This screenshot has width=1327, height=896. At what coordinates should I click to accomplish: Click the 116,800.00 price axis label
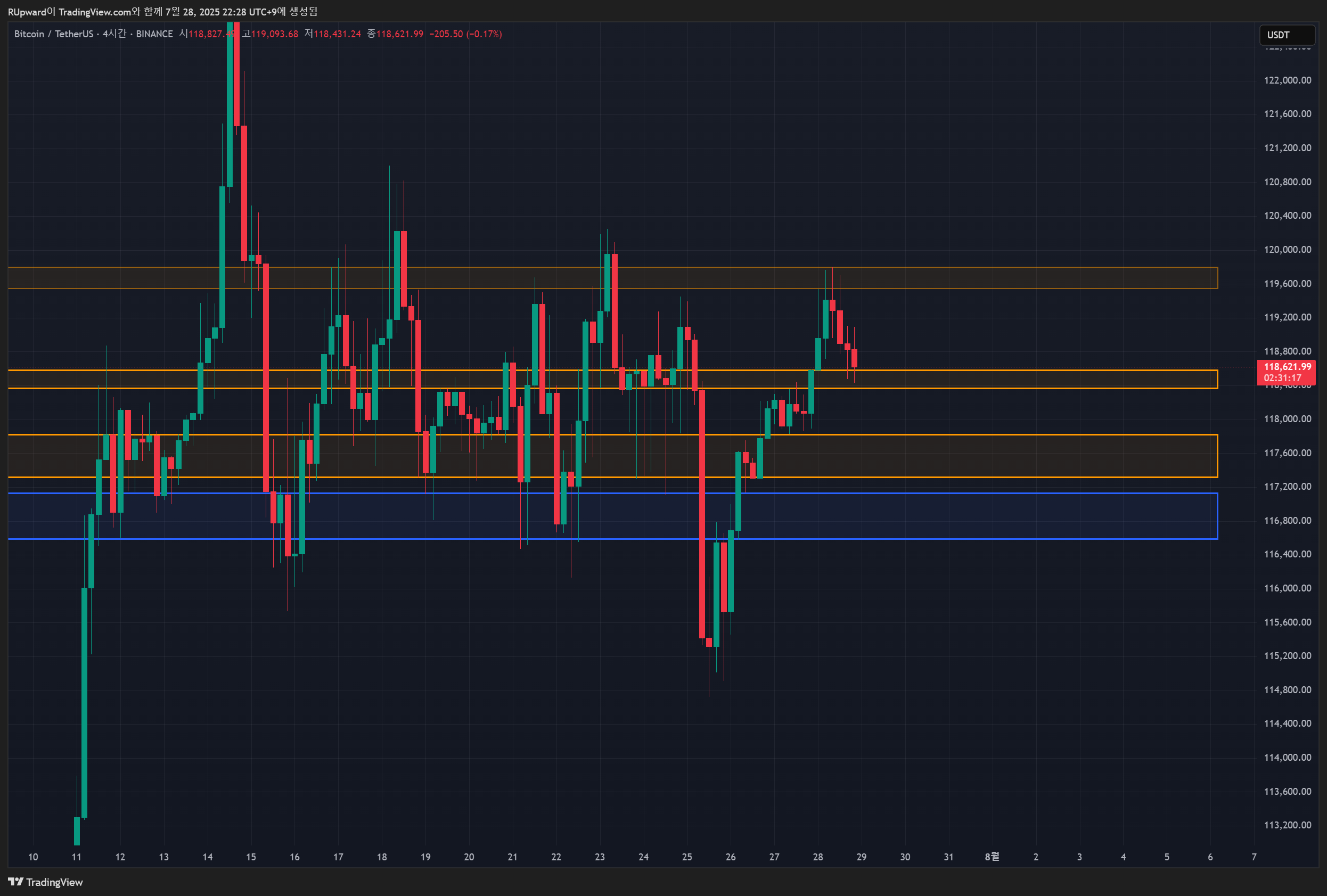[x=1287, y=521]
